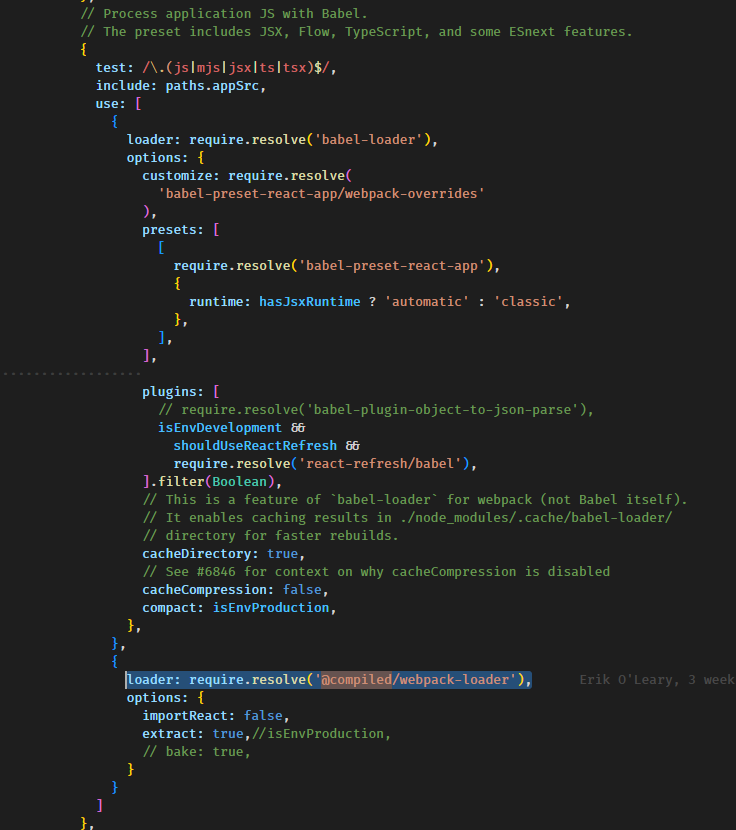Click the customize property name
The width and height of the screenshot is (736, 830).
(177, 176)
